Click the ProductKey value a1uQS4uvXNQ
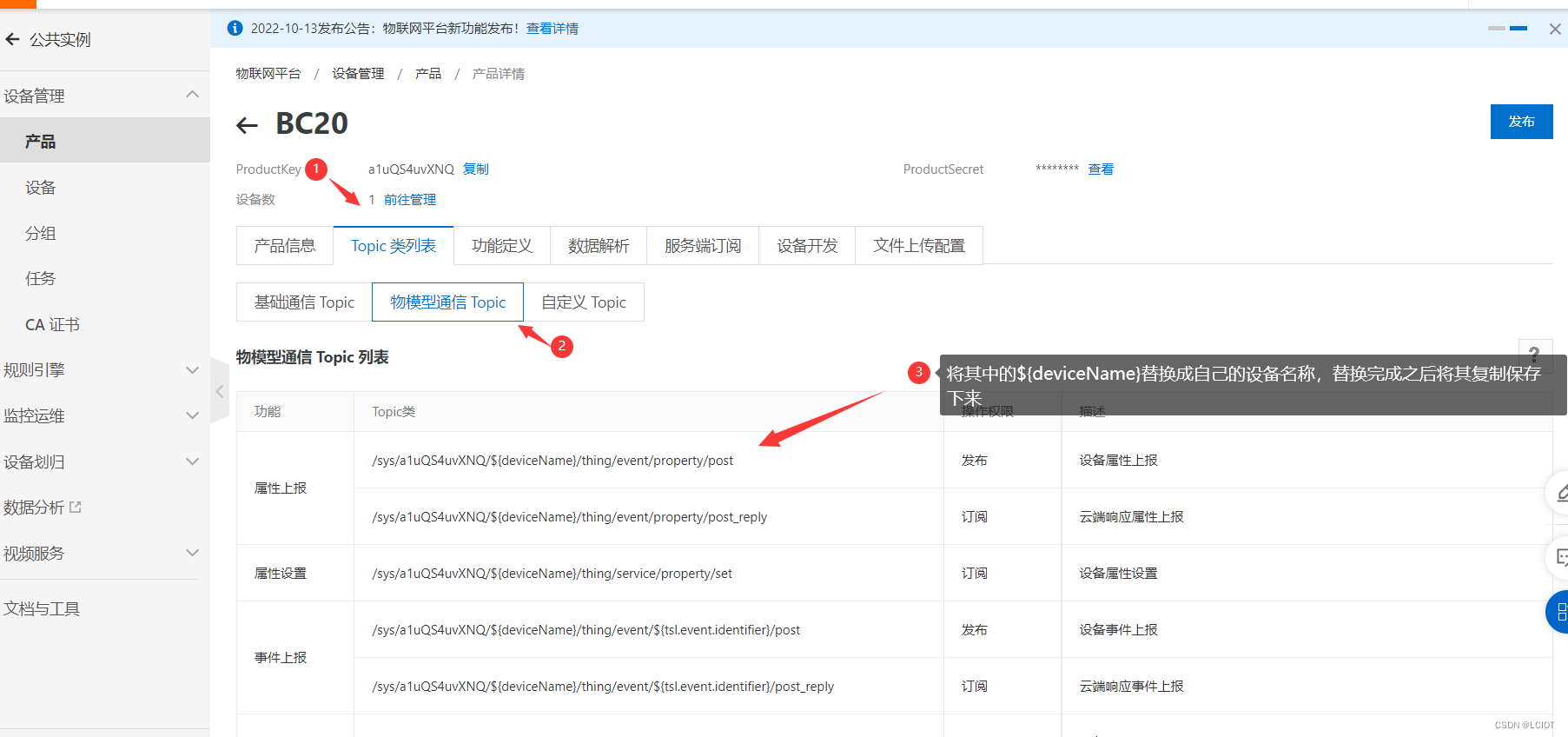1568x737 pixels. [x=411, y=169]
